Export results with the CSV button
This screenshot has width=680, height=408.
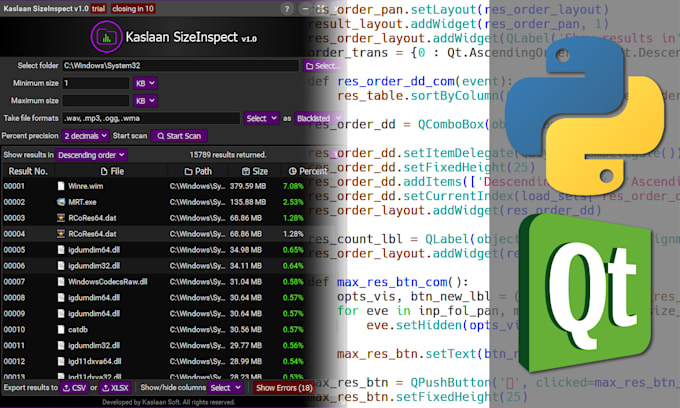[74, 388]
